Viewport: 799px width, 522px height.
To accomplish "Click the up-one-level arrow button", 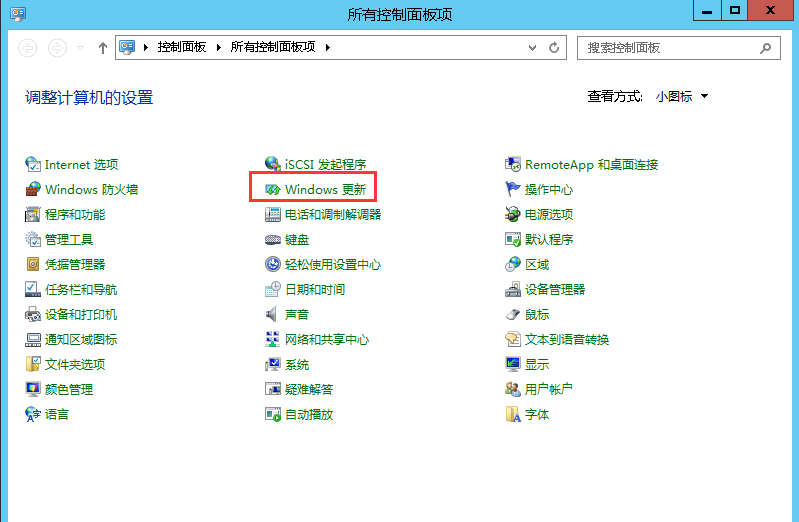I will pos(103,48).
